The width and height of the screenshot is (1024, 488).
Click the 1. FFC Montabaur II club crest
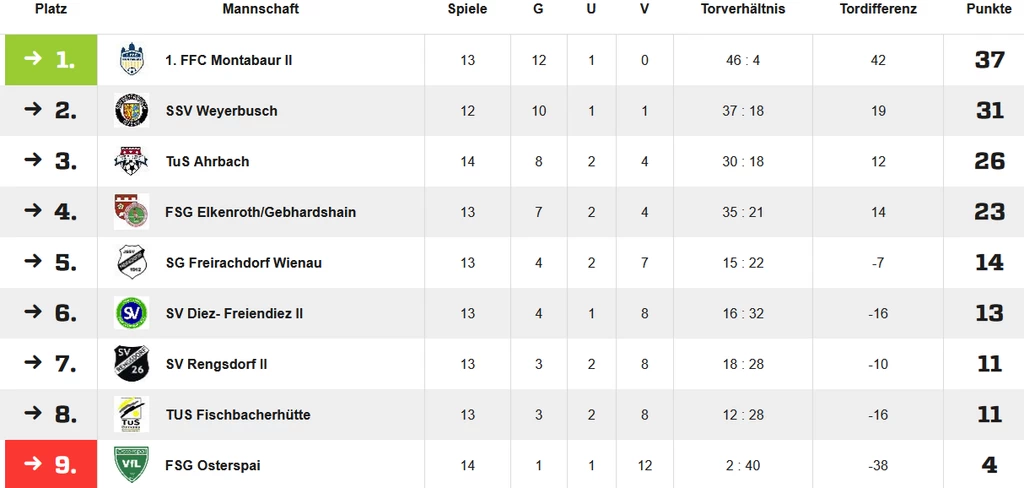tap(132, 59)
